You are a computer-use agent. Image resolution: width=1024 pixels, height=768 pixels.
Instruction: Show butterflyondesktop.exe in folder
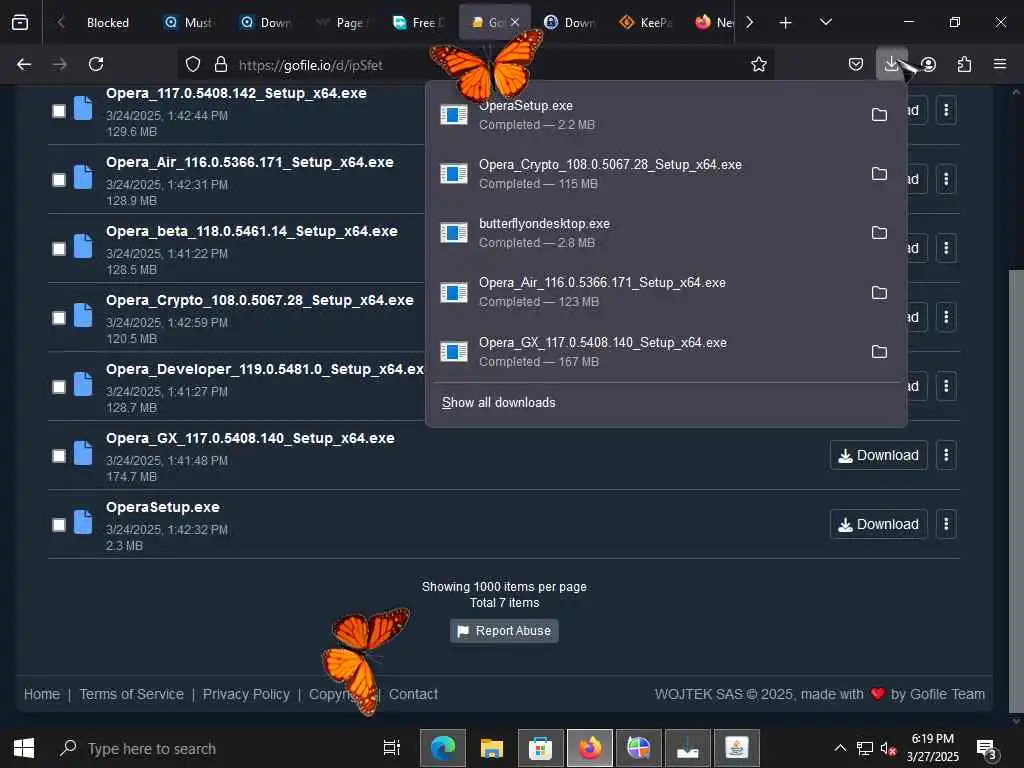coord(879,233)
